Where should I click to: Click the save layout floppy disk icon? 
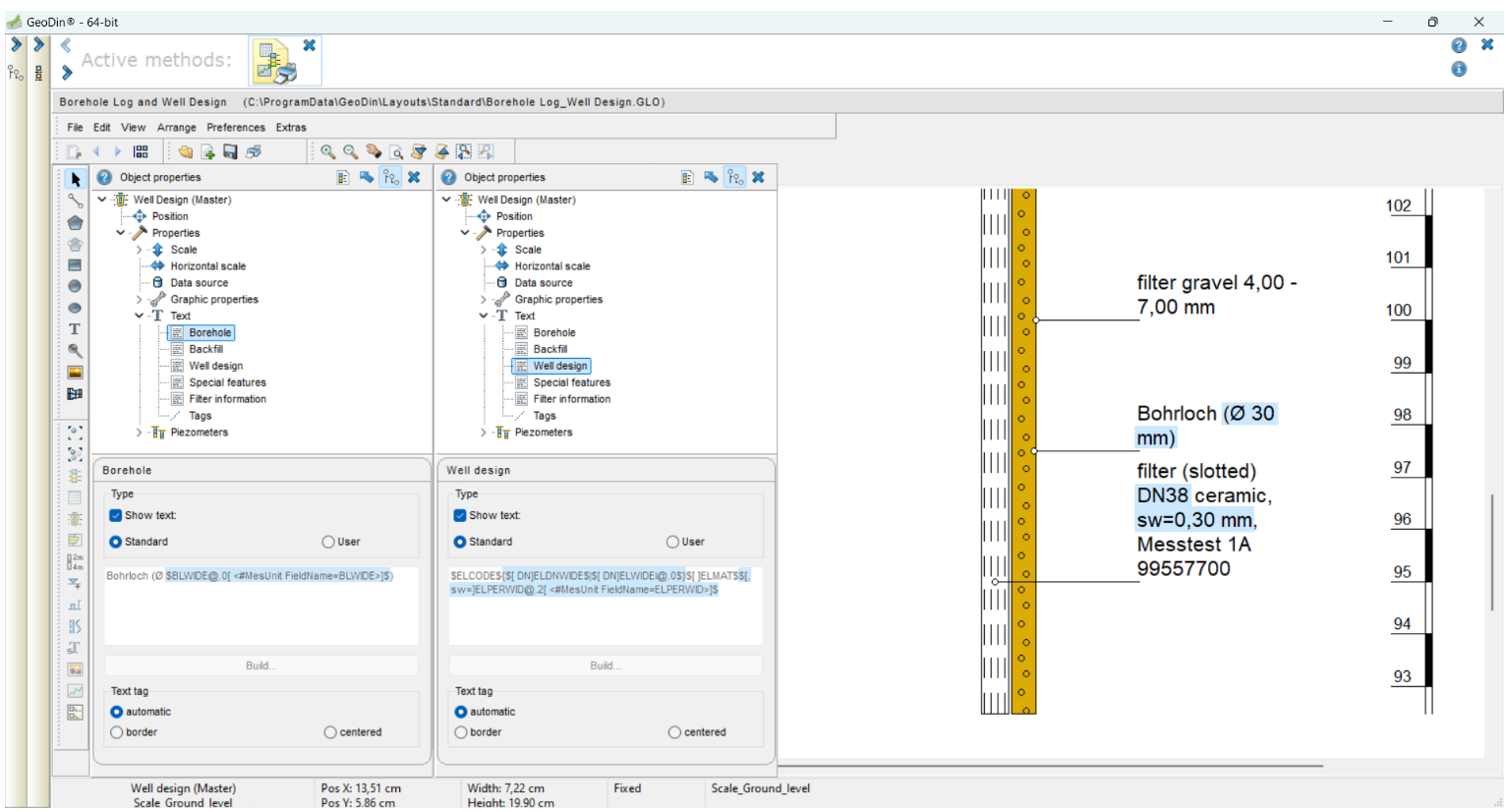point(230,151)
